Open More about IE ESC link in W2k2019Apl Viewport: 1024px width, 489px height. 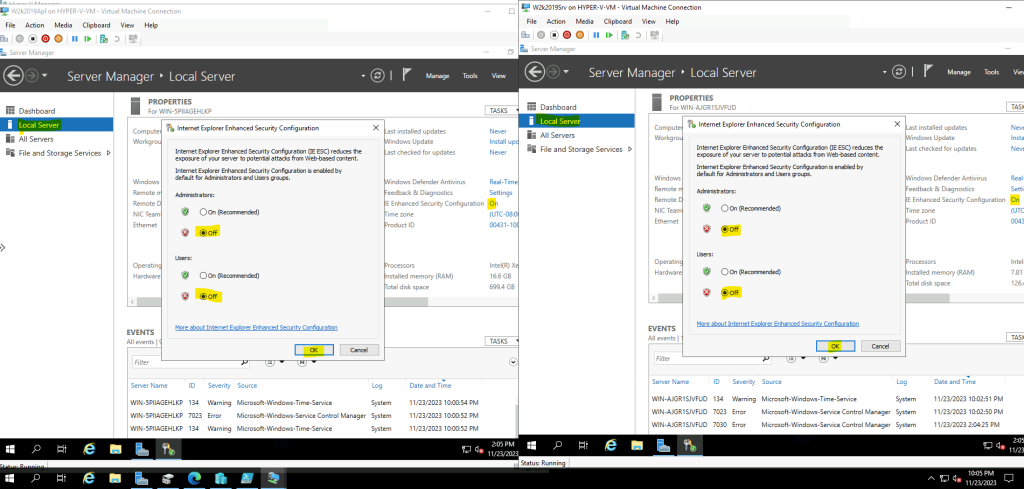point(256,327)
